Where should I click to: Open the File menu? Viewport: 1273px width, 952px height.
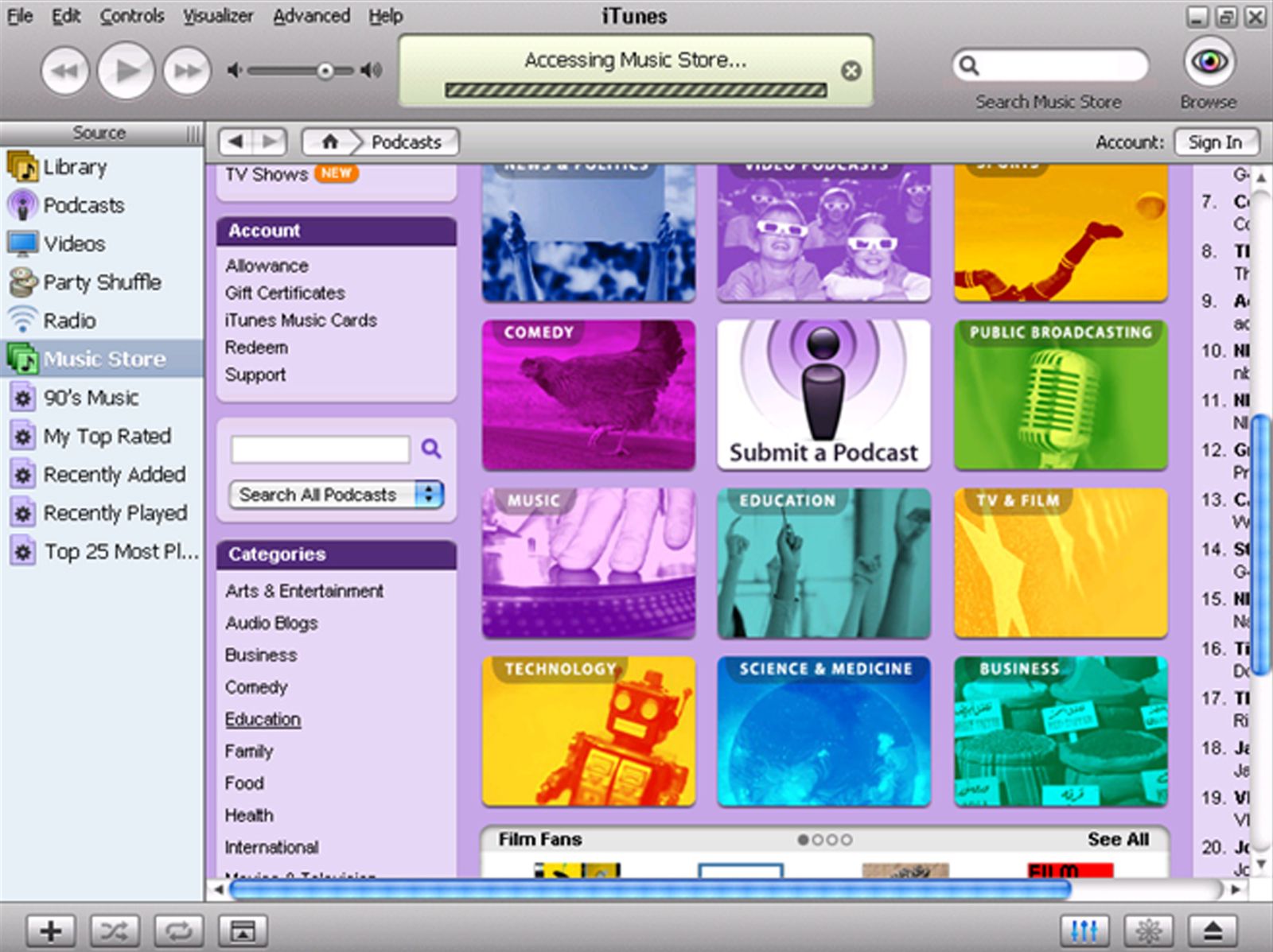pos(20,16)
